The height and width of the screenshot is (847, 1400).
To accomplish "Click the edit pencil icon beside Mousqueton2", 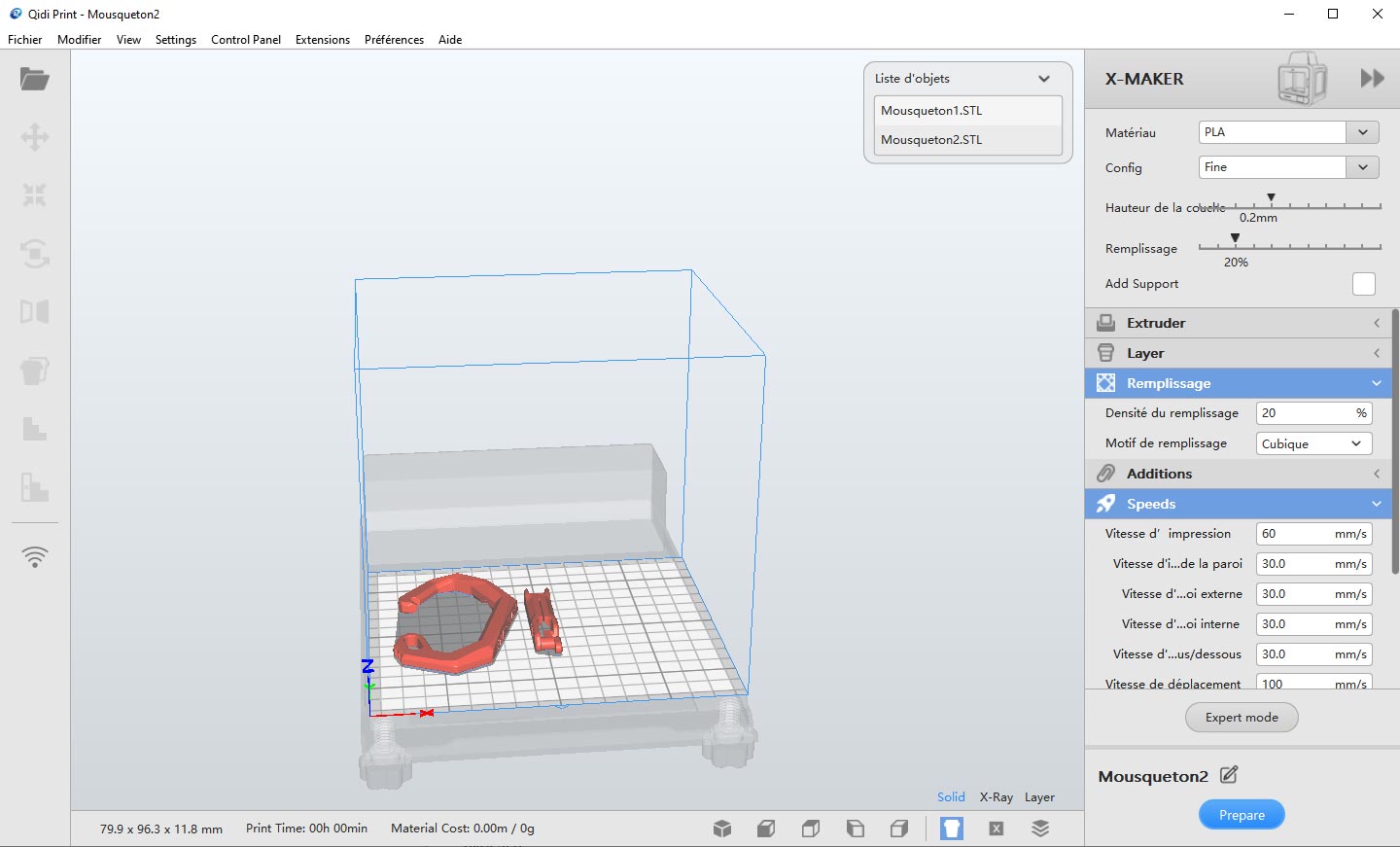I will (x=1229, y=775).
